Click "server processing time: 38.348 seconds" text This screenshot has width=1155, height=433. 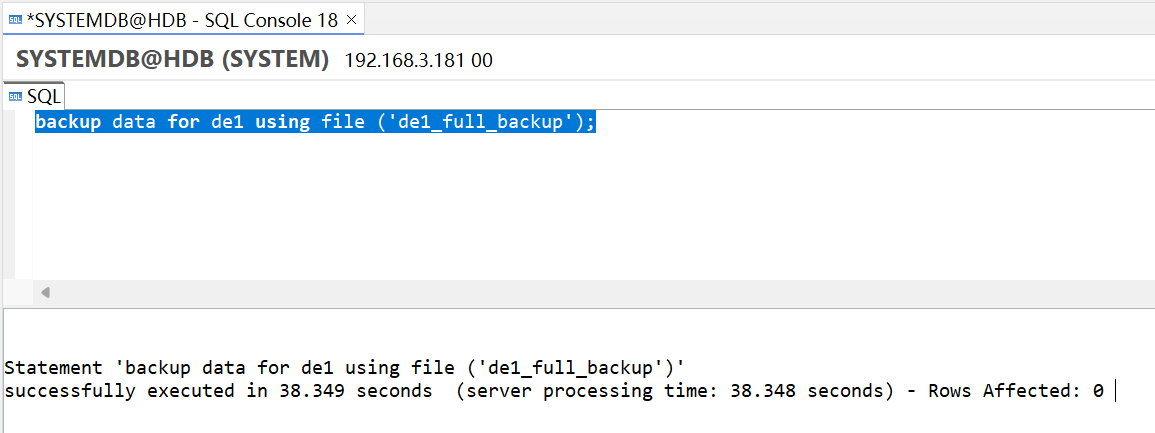pyautogui.click(x=673, y=391)
